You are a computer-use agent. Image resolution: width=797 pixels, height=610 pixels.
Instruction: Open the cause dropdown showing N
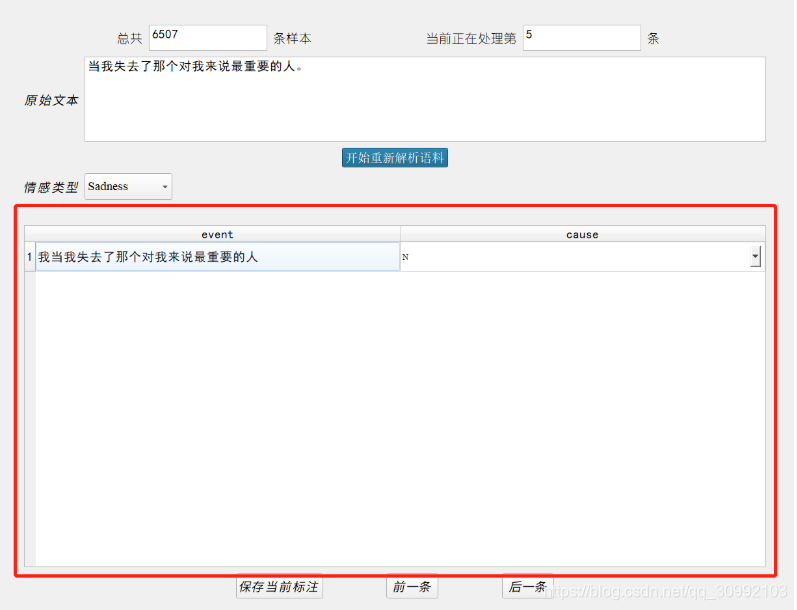tap(755, 257)
